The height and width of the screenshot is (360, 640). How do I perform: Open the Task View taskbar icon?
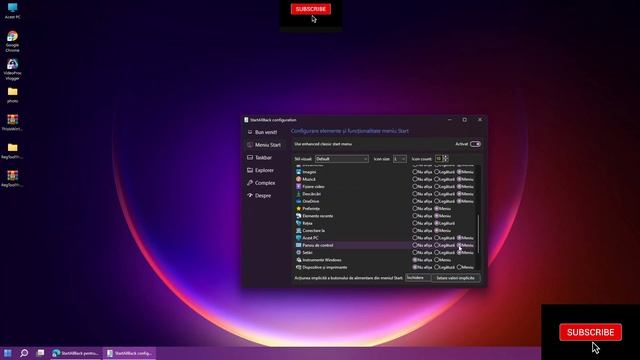pos(40,353)
